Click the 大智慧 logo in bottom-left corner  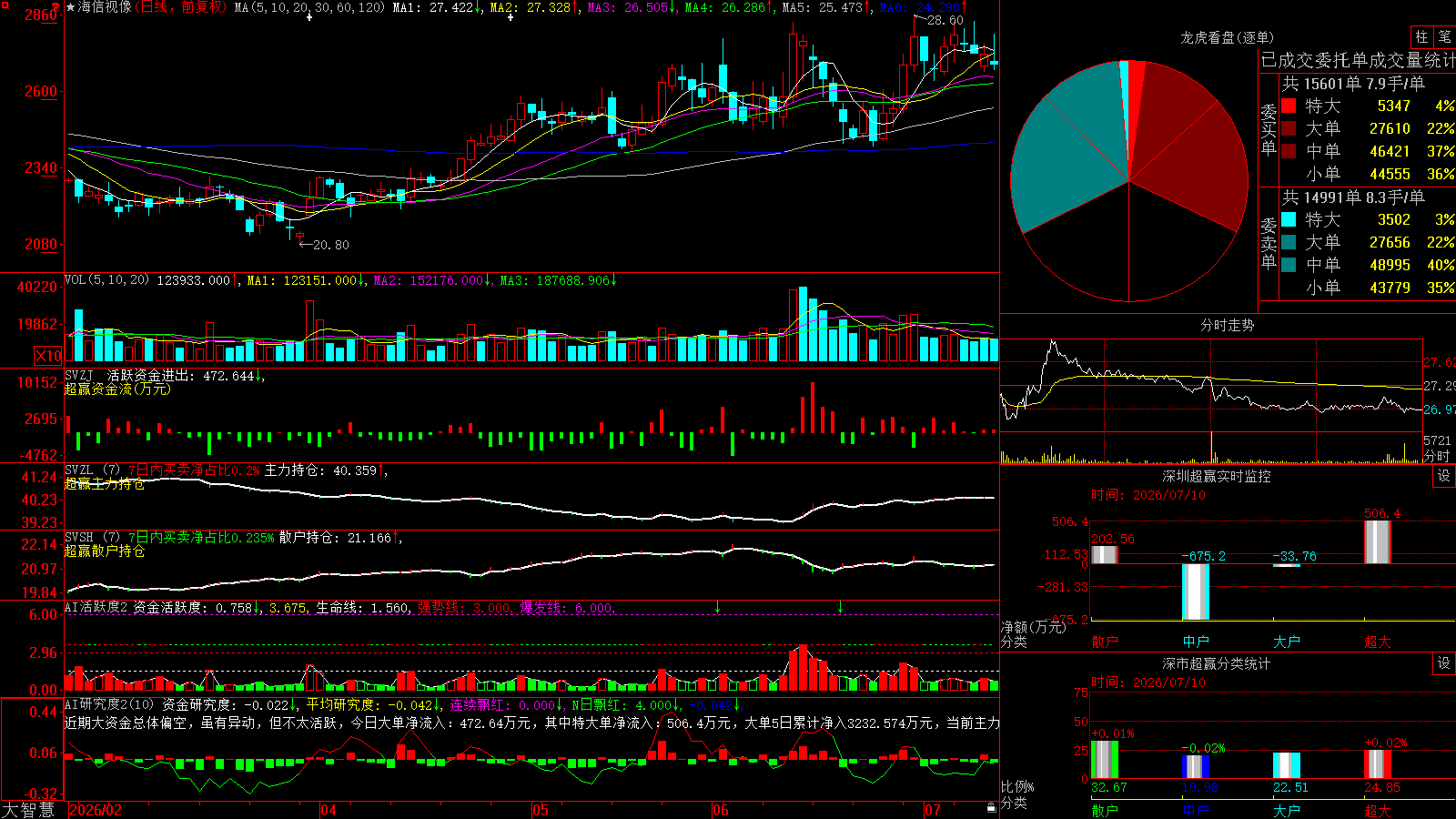[28, 809]
